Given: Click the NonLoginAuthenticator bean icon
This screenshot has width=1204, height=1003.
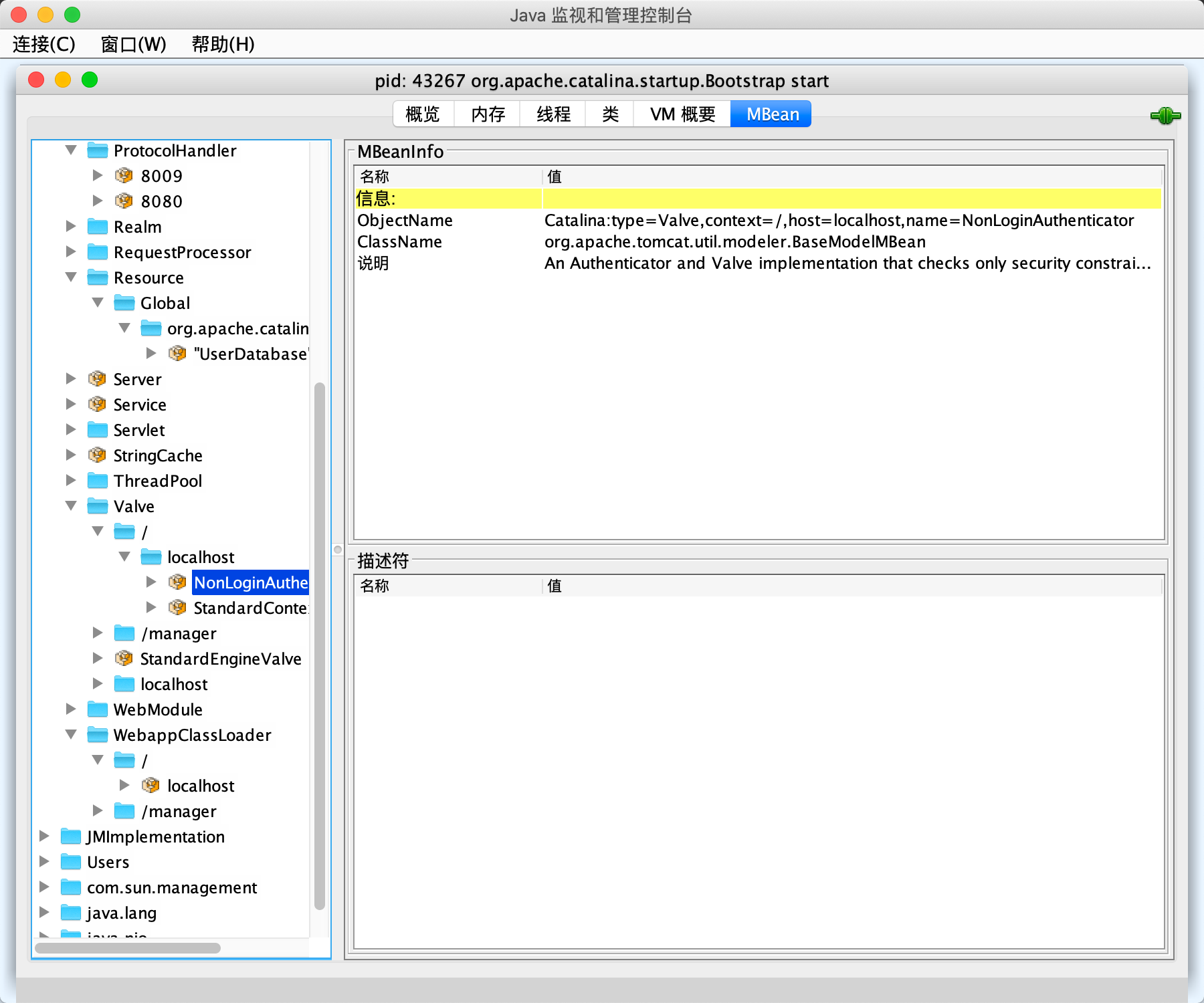Looking at the screenshot, I should point(177,582).
